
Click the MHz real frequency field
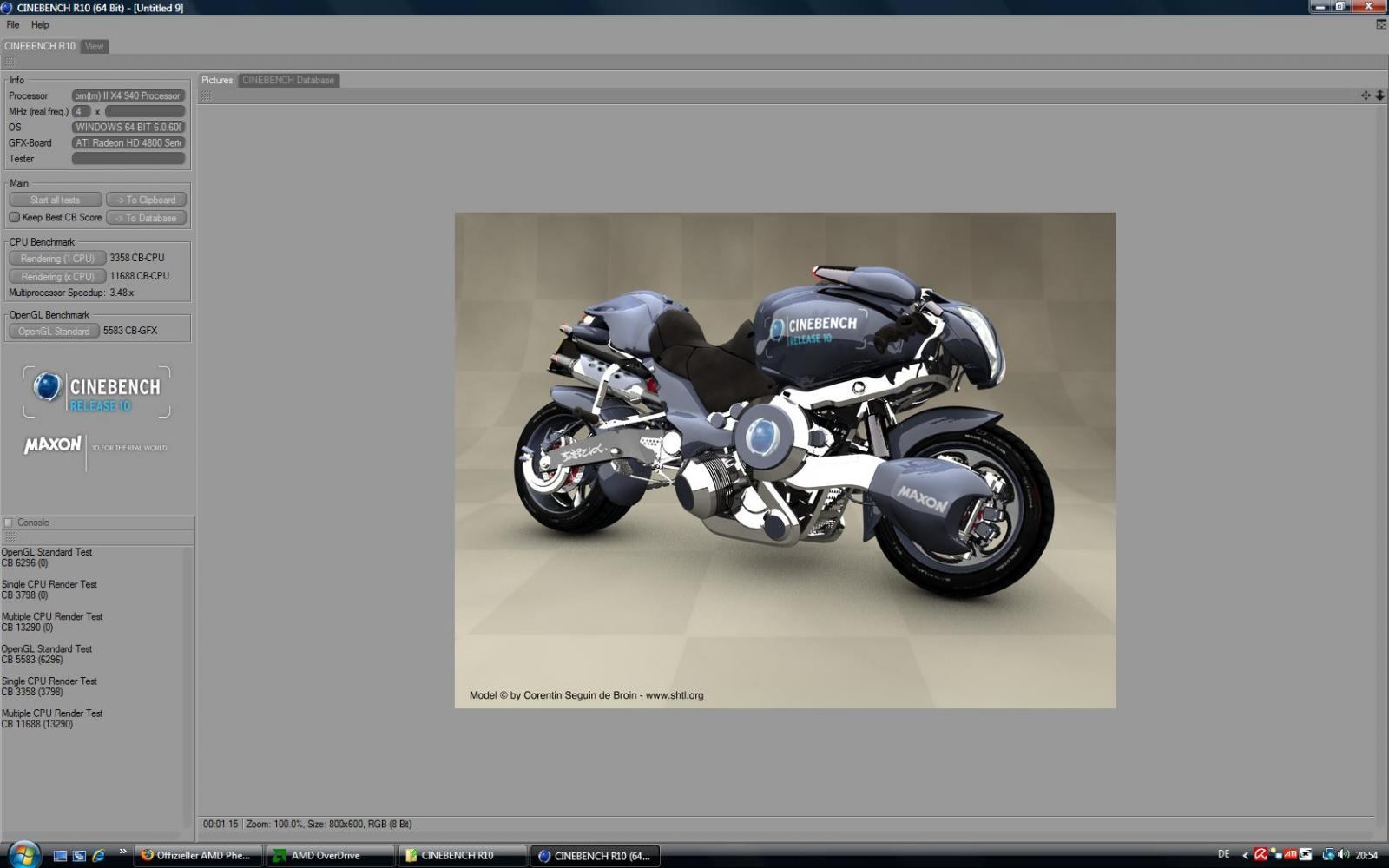(x=145, y=111)
